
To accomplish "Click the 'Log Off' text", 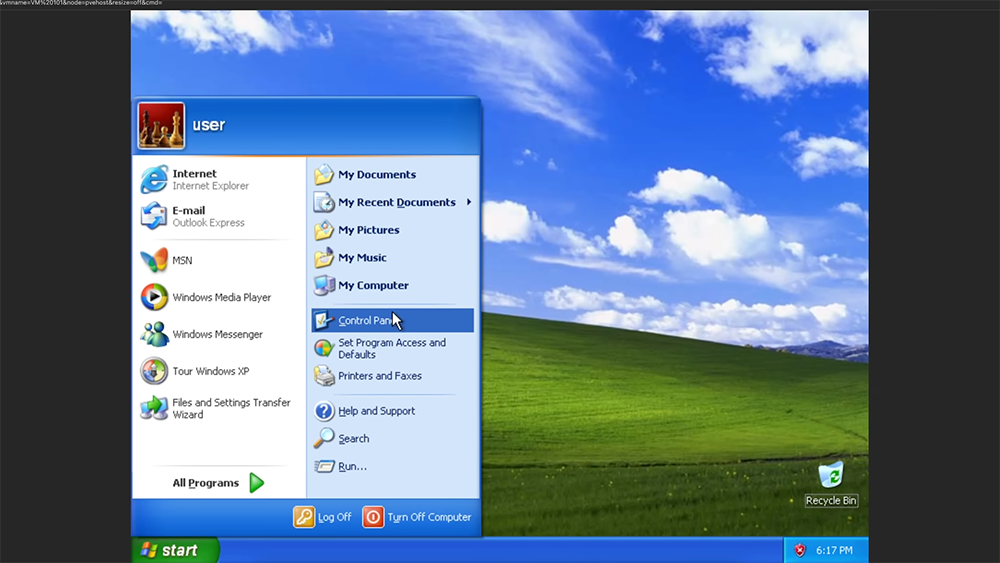I will click(335, 517).
